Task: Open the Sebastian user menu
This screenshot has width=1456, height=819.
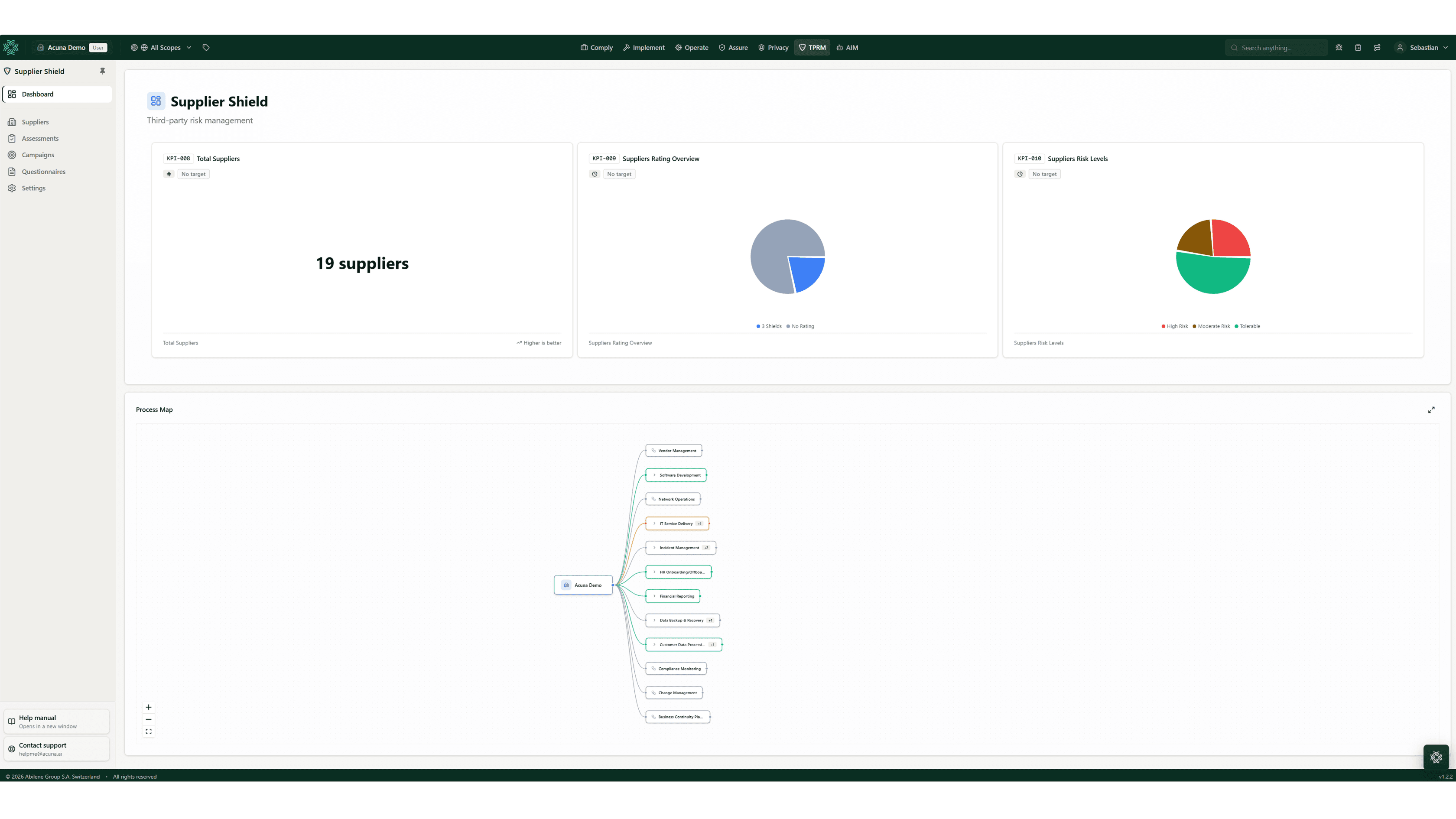Action: [x=1421, y=48]
